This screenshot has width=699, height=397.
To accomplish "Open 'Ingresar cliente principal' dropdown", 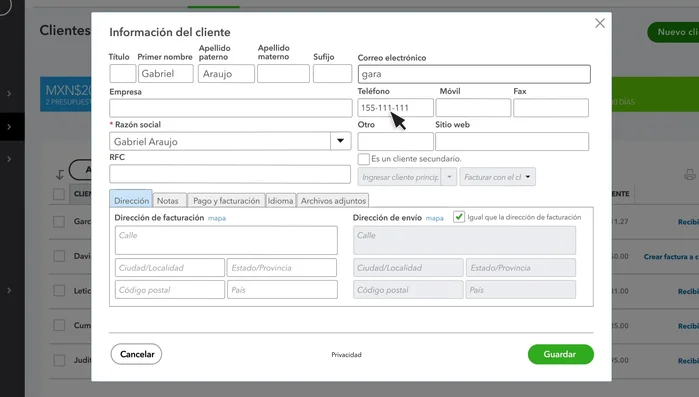I will coord(449,177).
